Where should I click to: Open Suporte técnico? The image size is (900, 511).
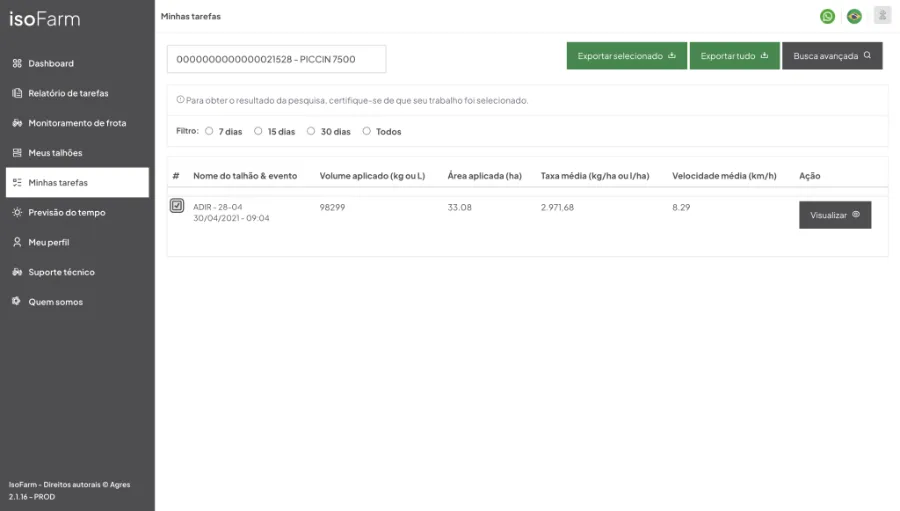tap(61, 272)
